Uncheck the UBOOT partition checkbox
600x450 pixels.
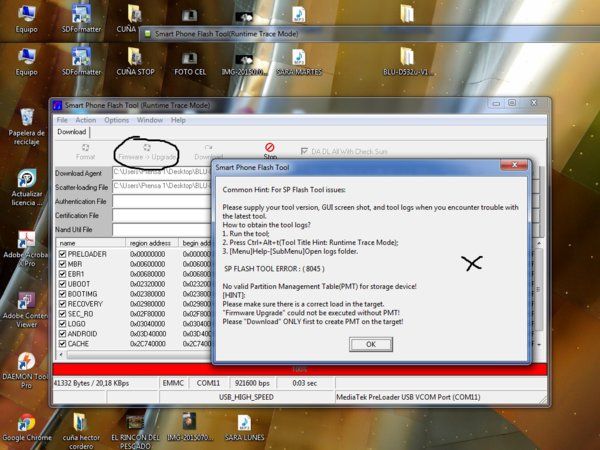62,284
